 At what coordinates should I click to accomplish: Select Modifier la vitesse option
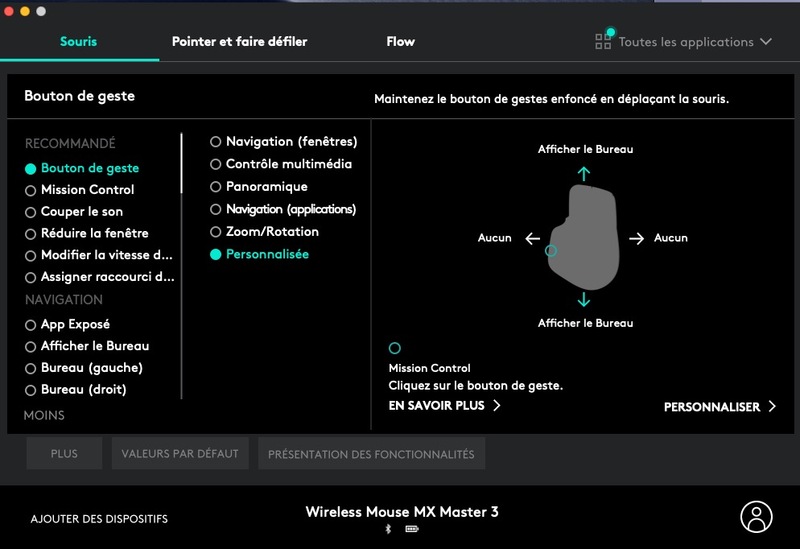point(99,255)
